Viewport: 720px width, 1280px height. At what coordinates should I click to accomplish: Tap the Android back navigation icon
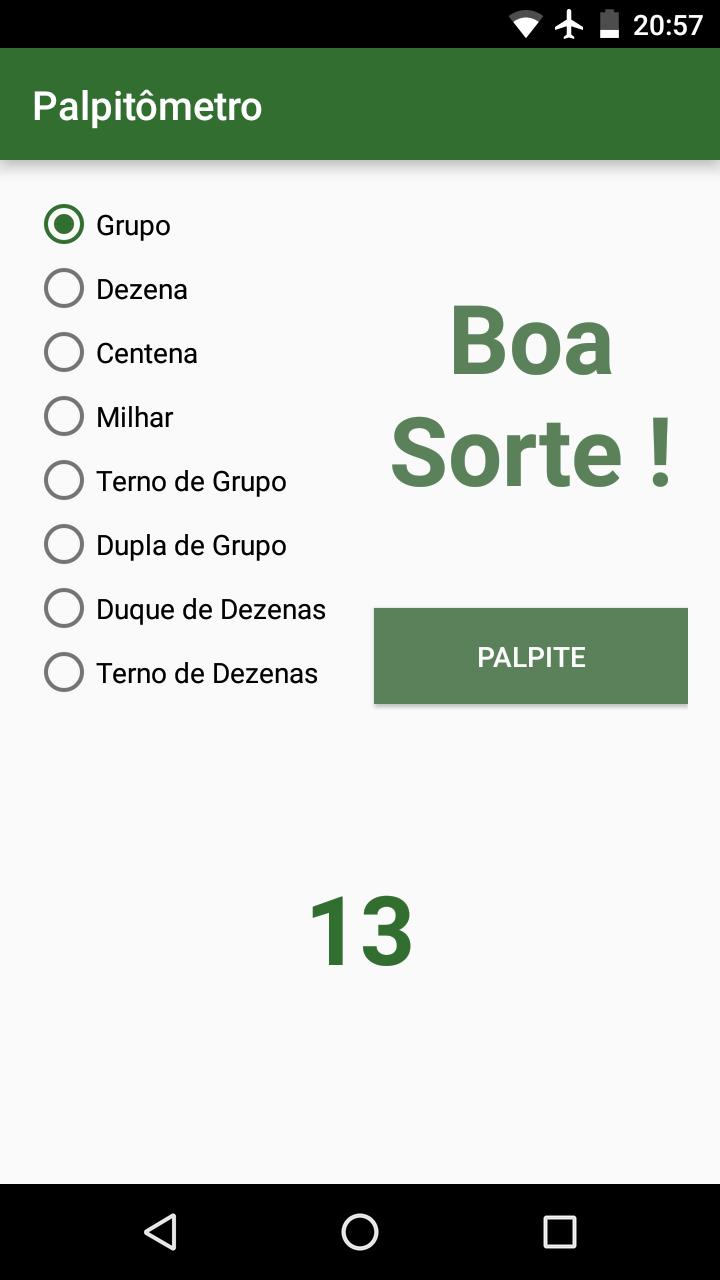tap(160, 1232)
